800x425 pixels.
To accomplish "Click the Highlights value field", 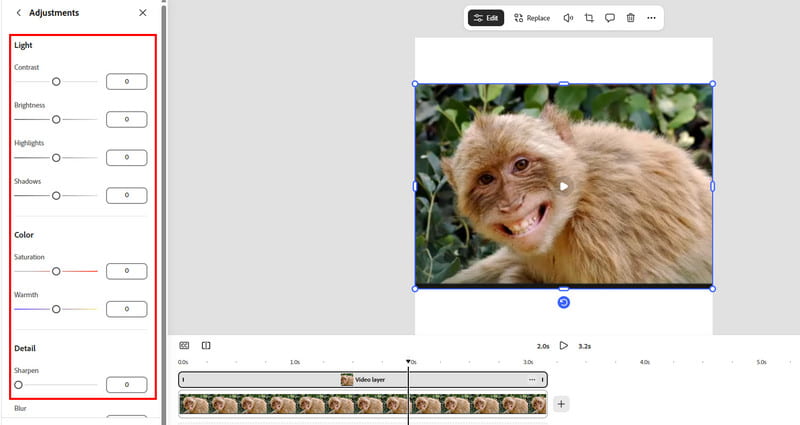I will 127,158.
